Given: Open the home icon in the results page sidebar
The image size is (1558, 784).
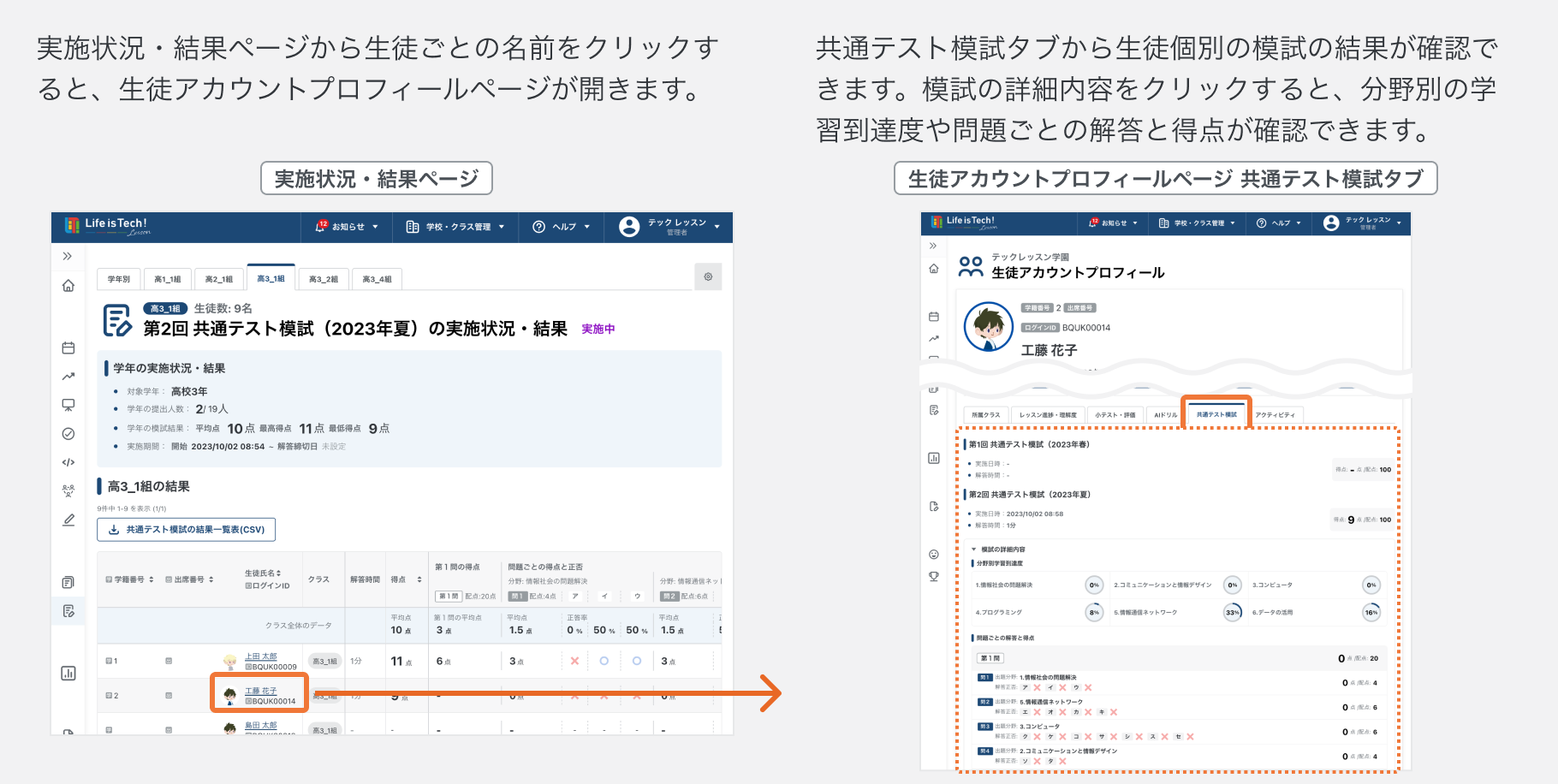Looking at the screenshot, I should pyautogui.click(x=68, y=286).
